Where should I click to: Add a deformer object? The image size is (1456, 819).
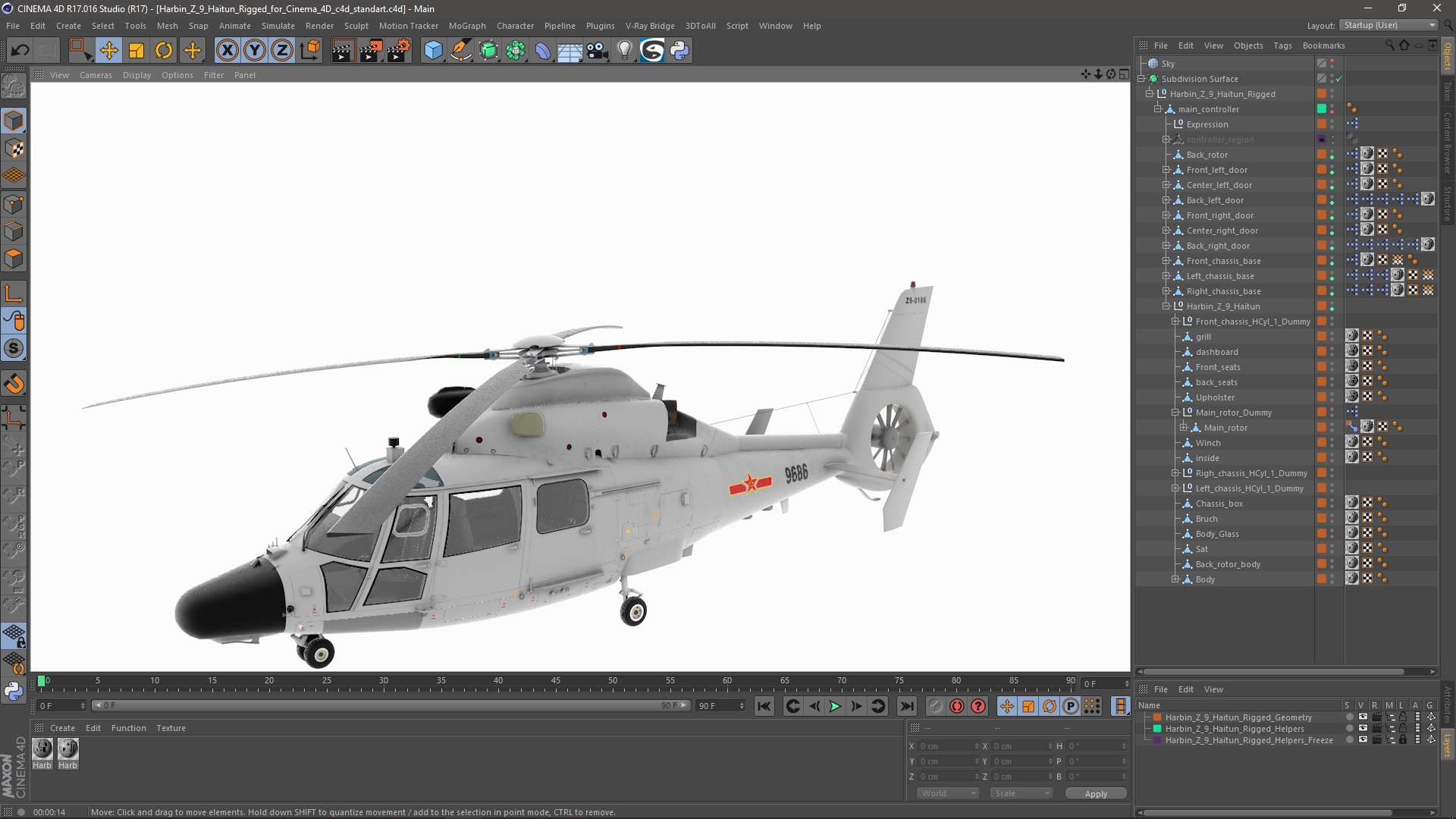(x=544, y=51)
